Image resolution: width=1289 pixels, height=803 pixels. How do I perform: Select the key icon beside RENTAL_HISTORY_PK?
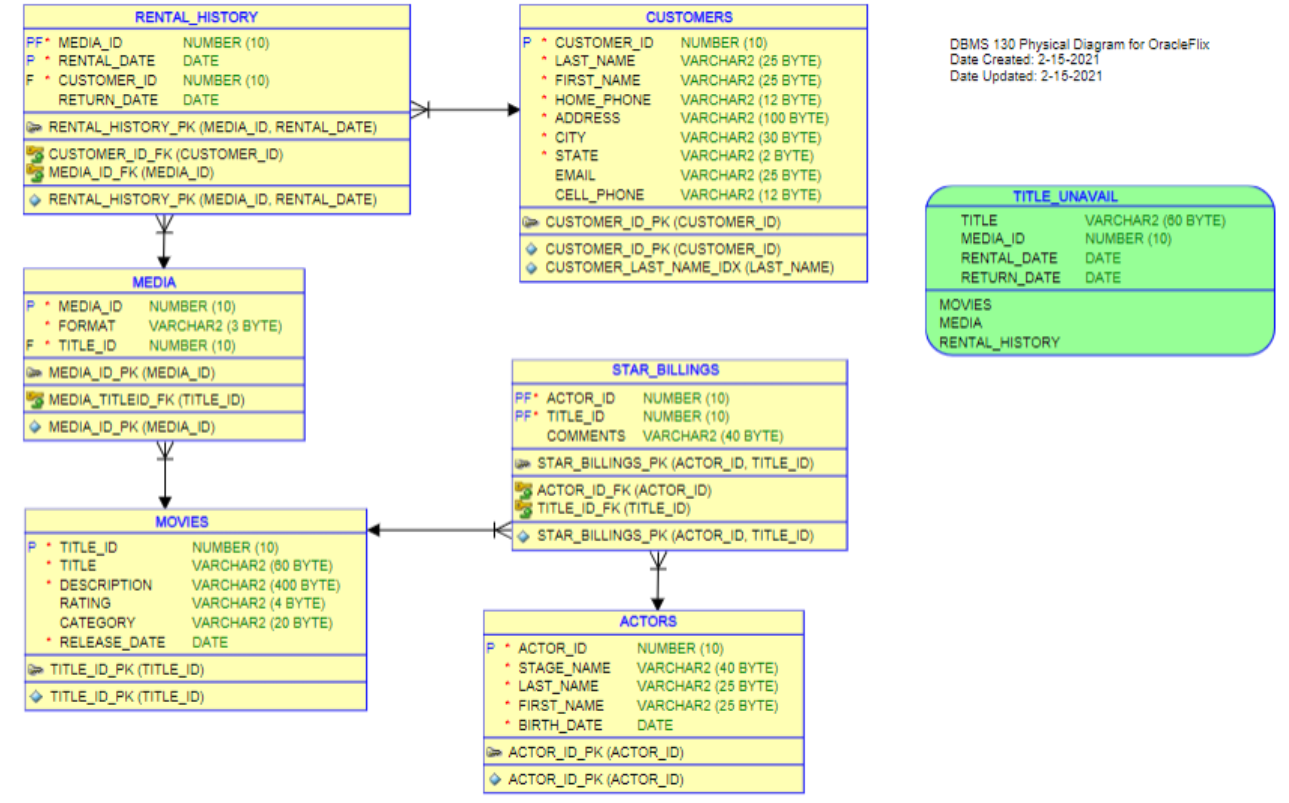point(36,127)
